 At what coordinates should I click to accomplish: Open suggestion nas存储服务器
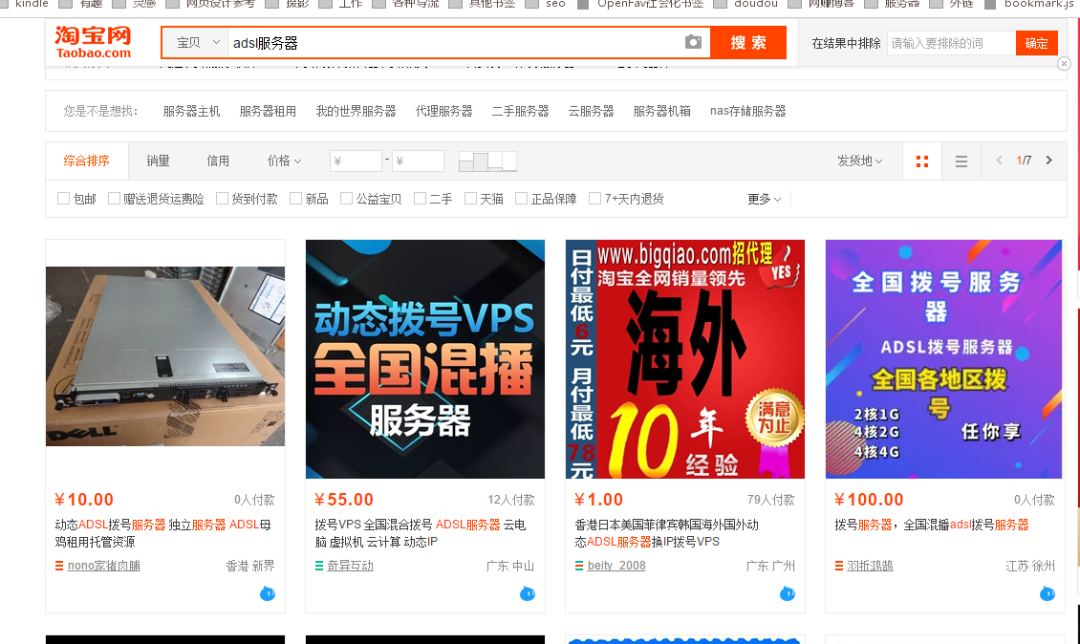pyautogui.click(x=748, y=111)
